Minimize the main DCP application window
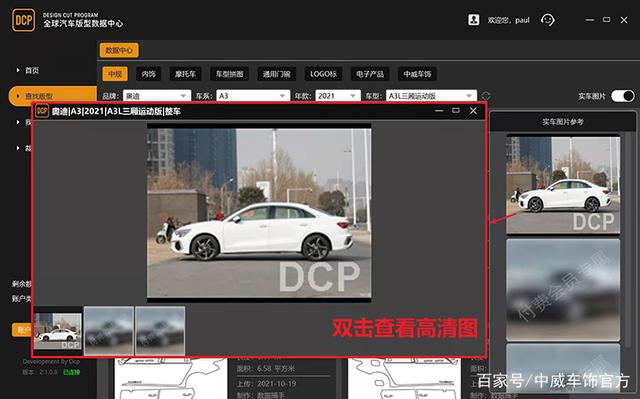Viewport: 640px width, 399px height. click(x=589, y=20)
